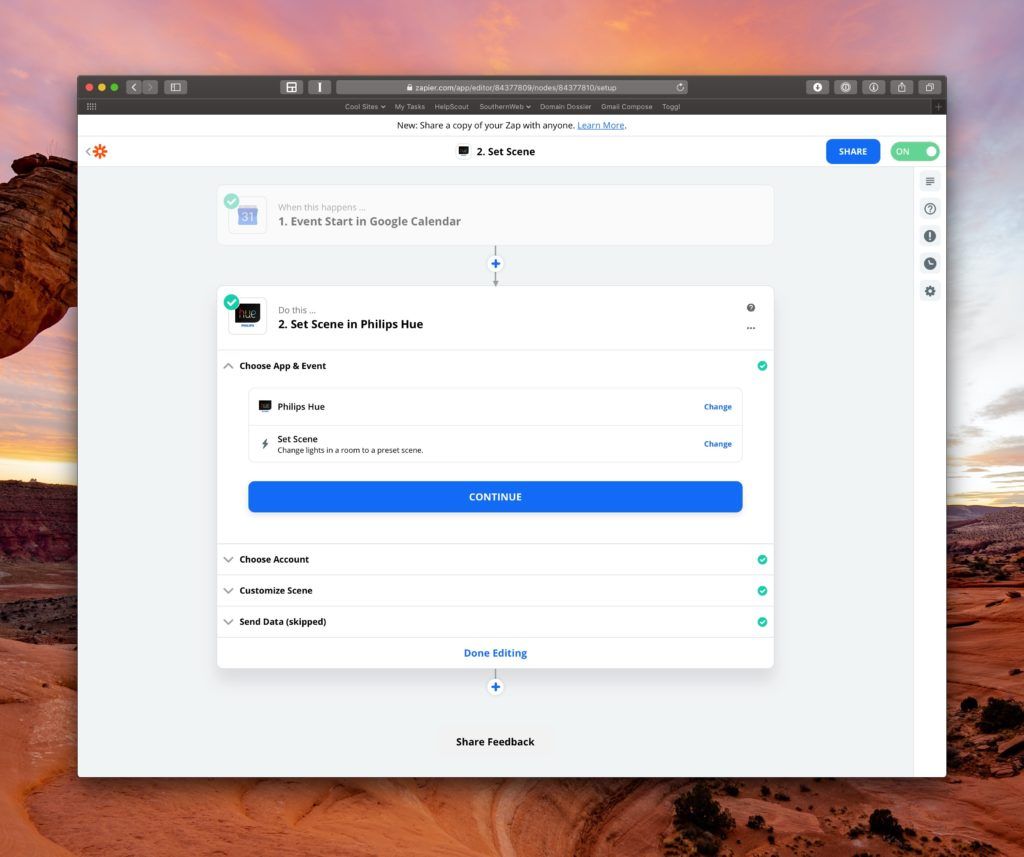Show all Safari tabs overview

(x=929, y=87)
